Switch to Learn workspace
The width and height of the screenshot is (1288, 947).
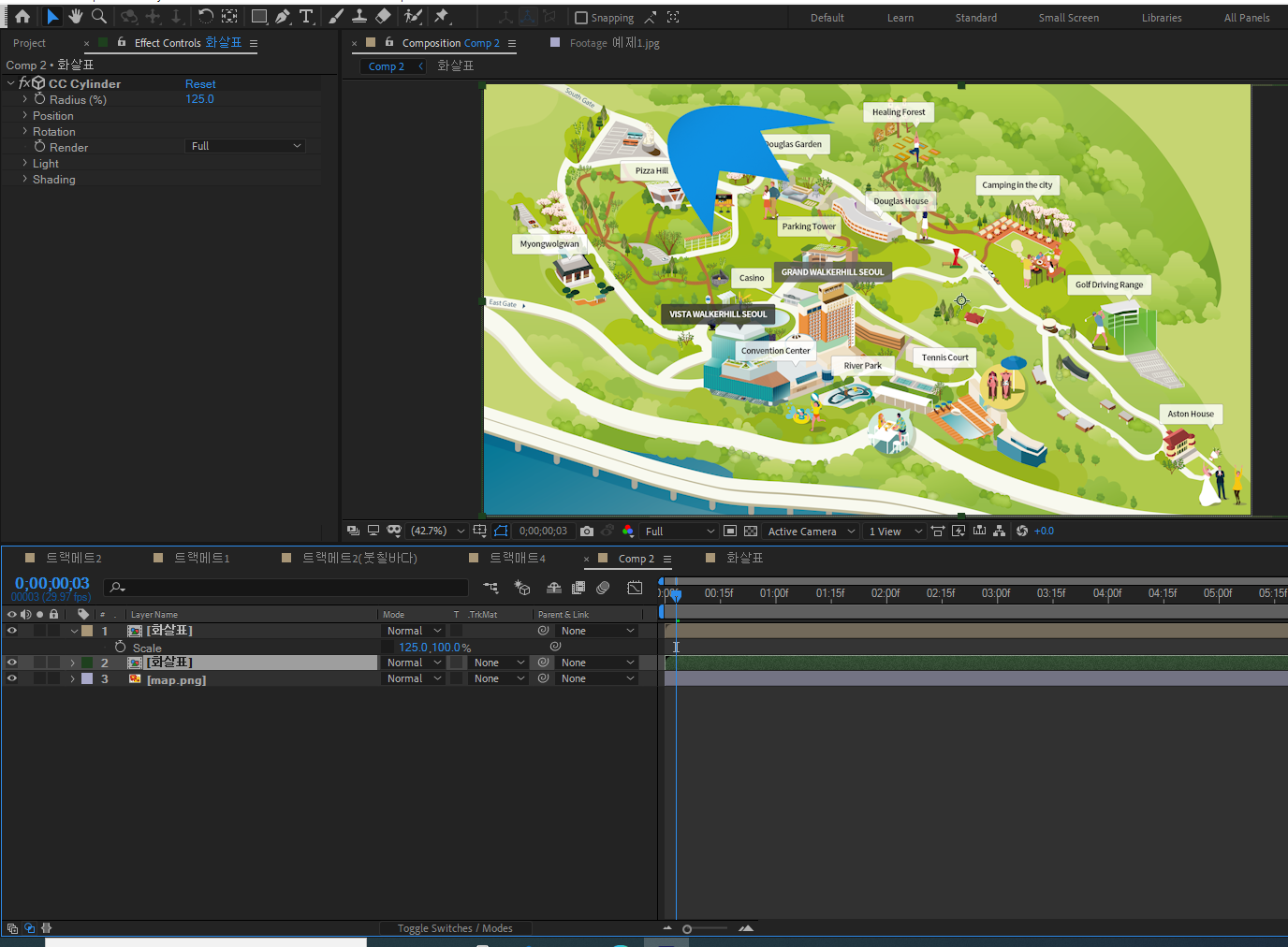pyautogui.click(x=900, y=18)
